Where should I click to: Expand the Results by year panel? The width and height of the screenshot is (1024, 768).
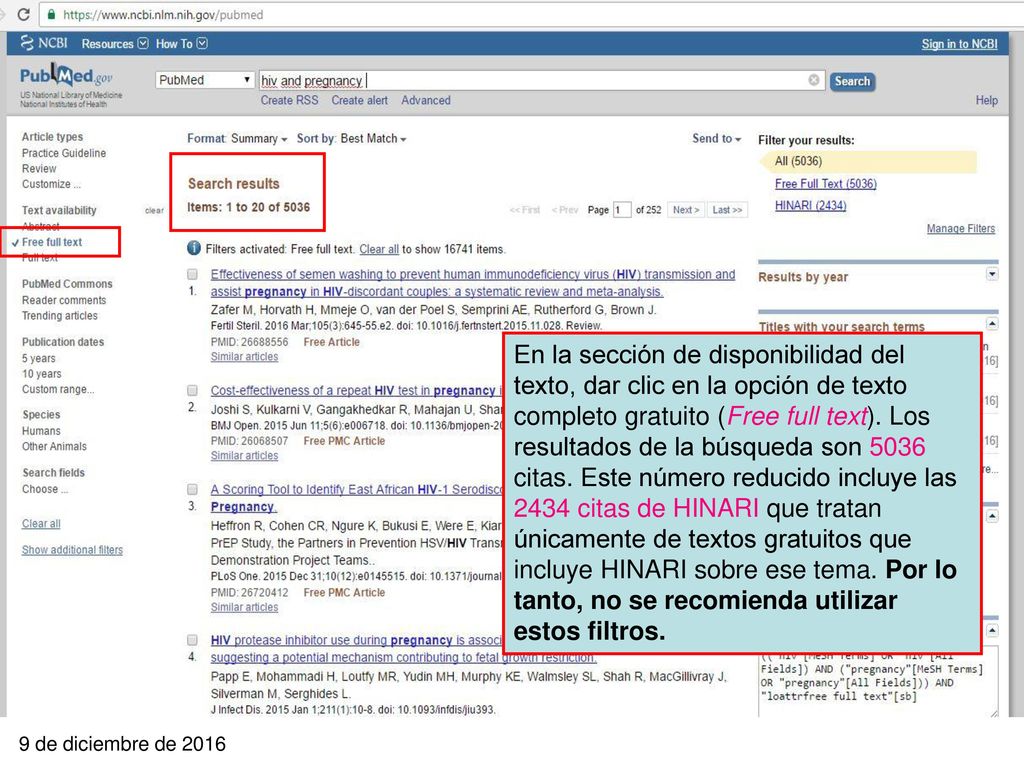[992, 274]
